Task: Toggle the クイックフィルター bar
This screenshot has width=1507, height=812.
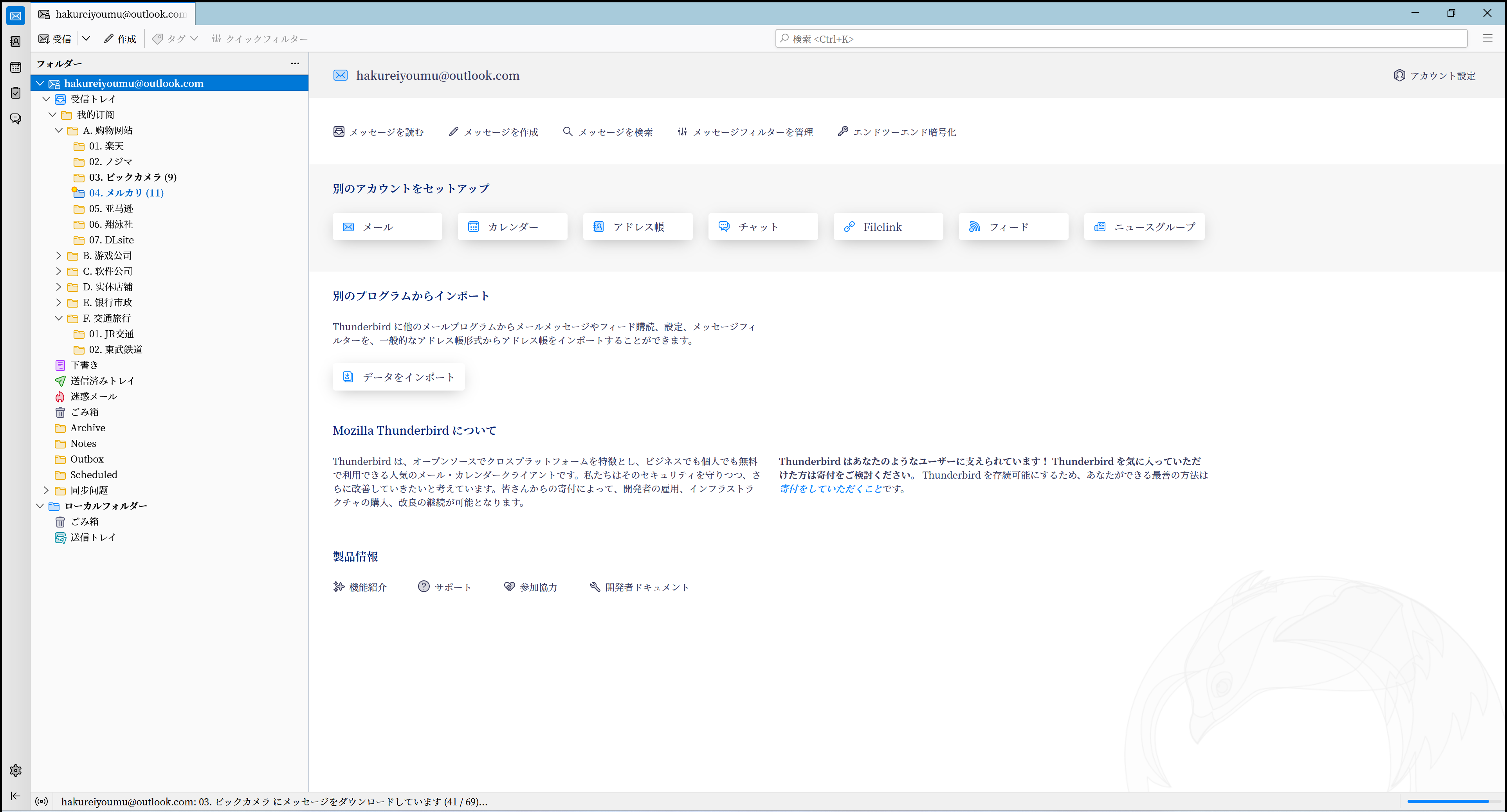Action: click(259, 39)
